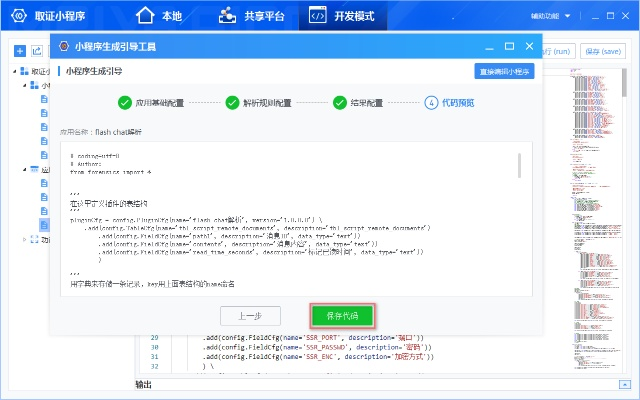Click the 保存 (save) button in main window
640x400 pixels.
pyautogui.click(x=603, y=51)
